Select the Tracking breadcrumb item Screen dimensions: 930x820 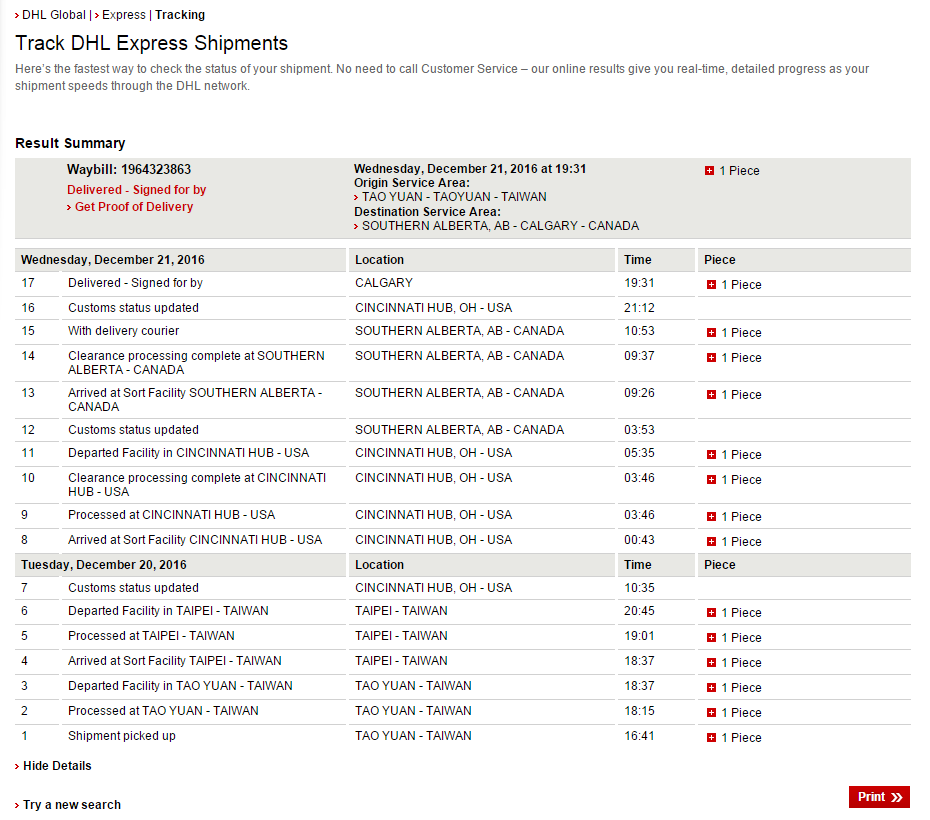180,15
